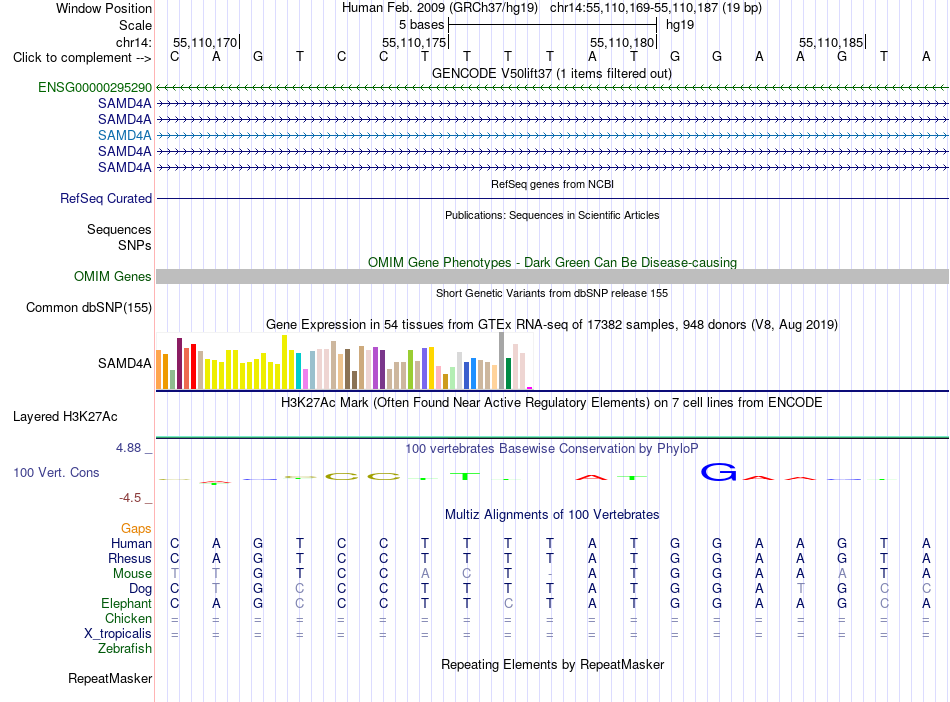Click 'Repeating Elements by RepeatMasker' title

coord(552,664)
